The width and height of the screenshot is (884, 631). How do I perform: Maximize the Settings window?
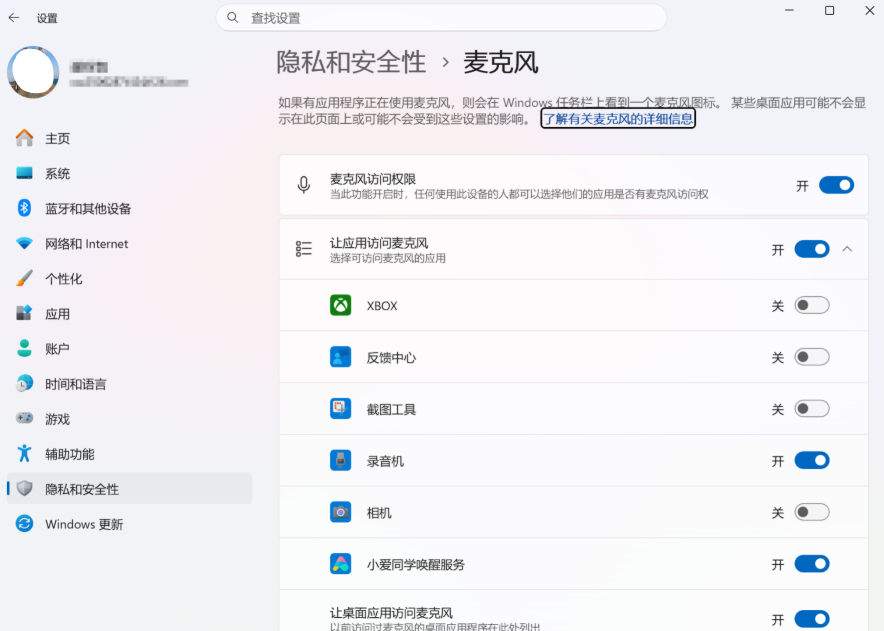pos(829,10)
